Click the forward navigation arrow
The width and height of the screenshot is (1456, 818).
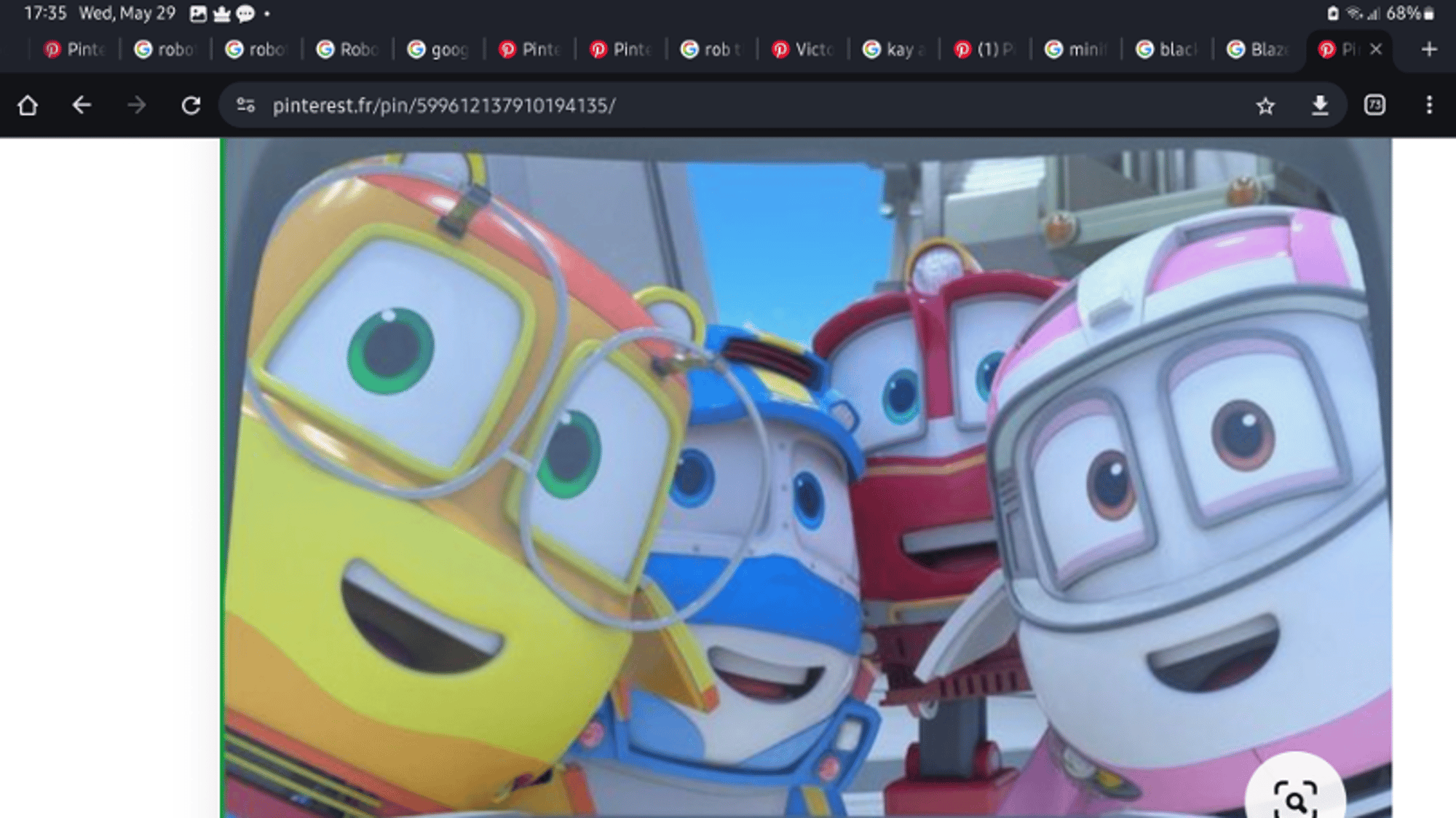(x=136, y=106)
